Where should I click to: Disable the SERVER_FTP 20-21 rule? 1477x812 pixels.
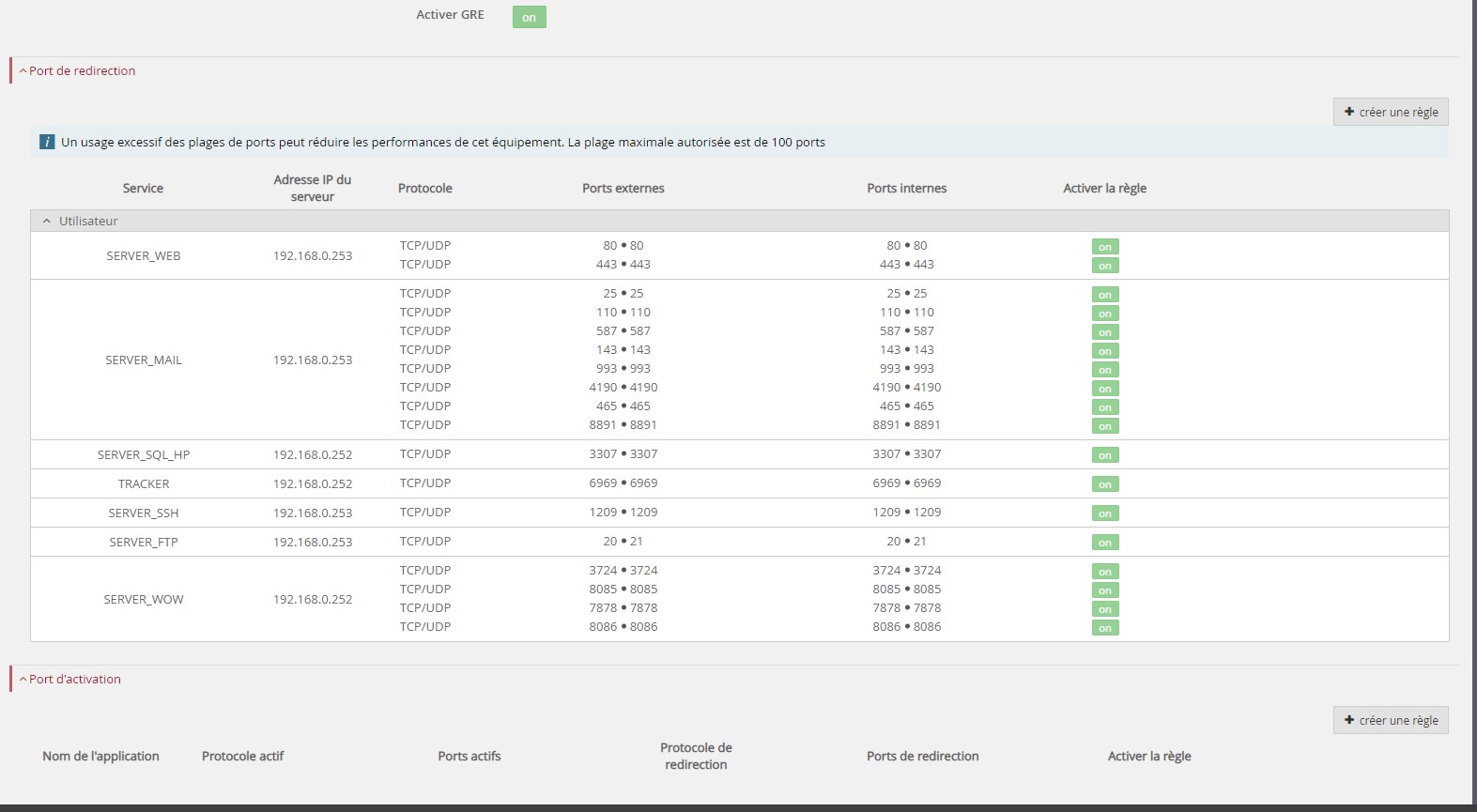[x=1105, y=543]
